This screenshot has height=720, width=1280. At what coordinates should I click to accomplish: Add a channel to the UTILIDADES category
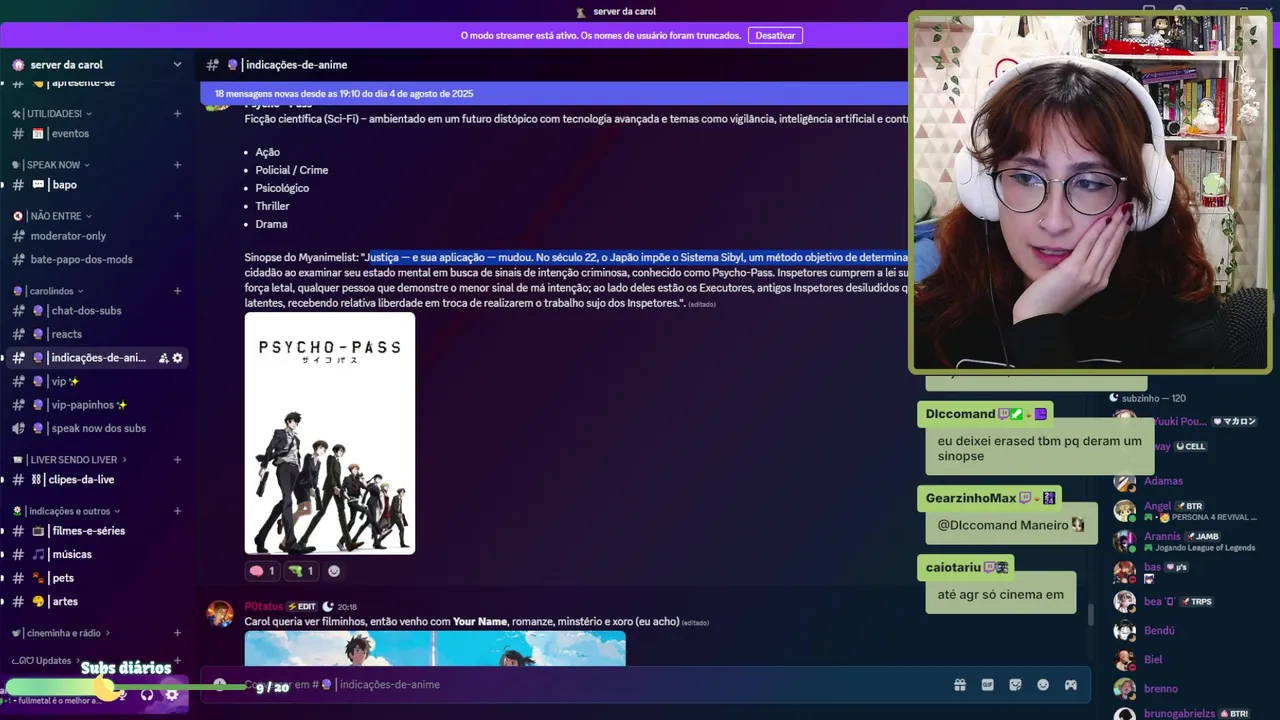click(x=177, y=114)
